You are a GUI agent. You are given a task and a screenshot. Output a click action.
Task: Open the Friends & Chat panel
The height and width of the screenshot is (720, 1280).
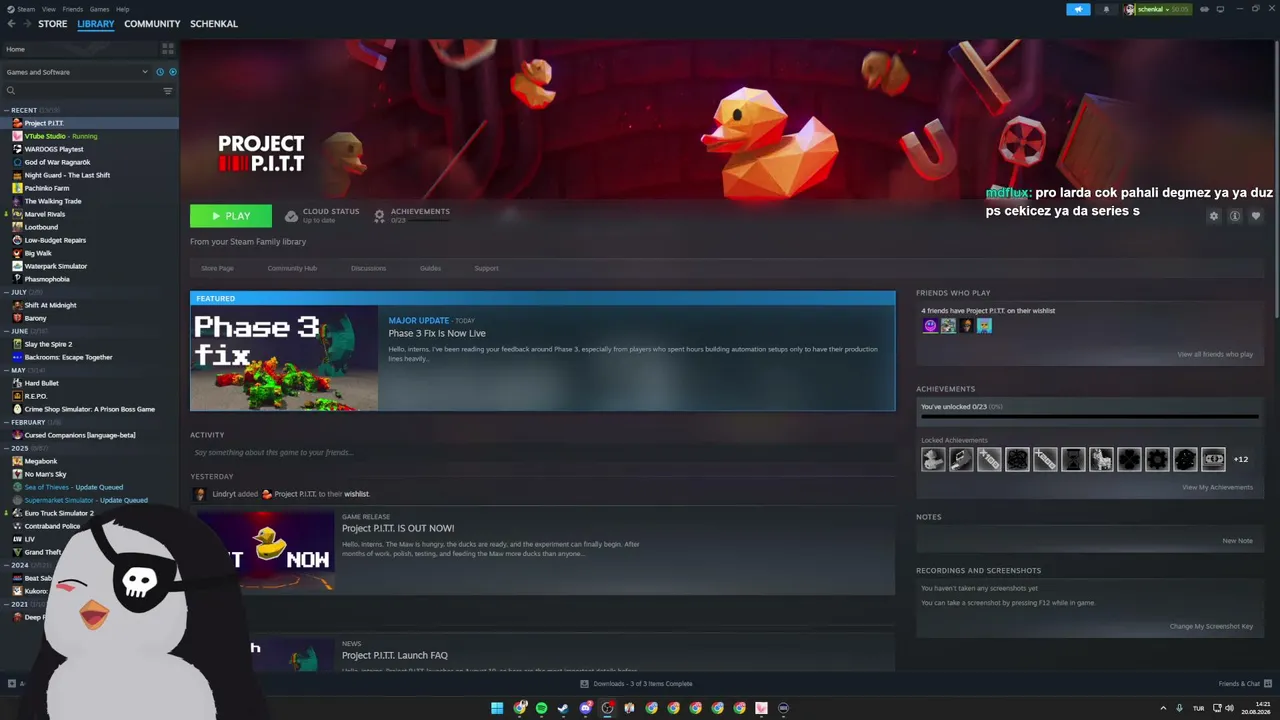1244,684
